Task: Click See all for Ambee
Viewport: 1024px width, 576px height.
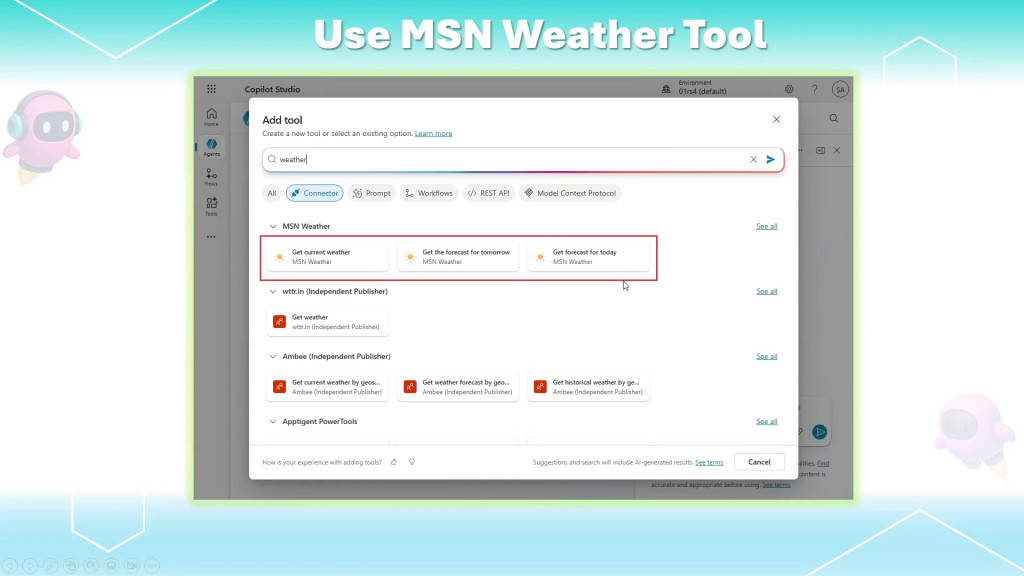Action: [767, 357]
